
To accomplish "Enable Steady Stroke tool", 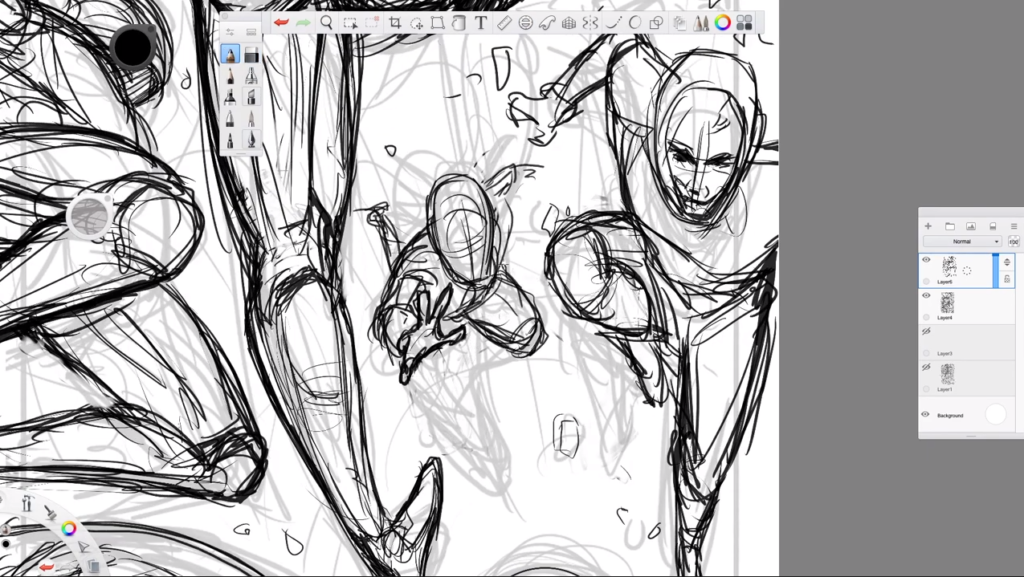I will (613, 23).
